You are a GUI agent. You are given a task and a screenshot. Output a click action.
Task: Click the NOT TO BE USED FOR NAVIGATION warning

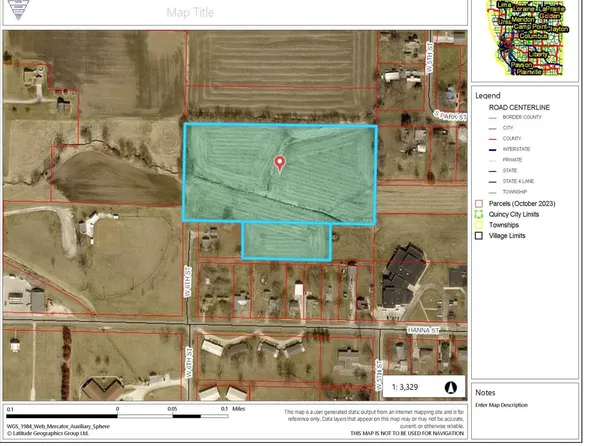click(x=407, y=433)
